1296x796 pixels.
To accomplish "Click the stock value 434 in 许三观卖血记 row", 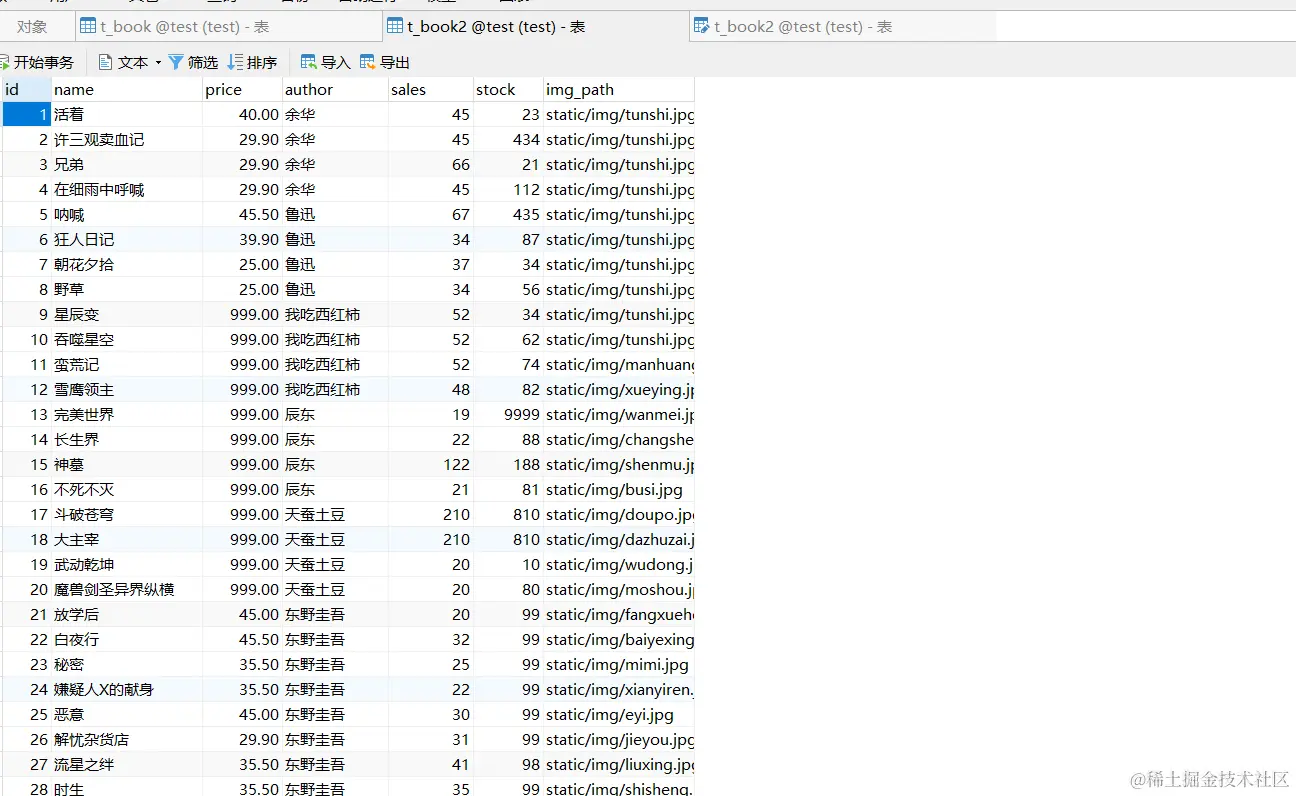I will tap(508, 139).
